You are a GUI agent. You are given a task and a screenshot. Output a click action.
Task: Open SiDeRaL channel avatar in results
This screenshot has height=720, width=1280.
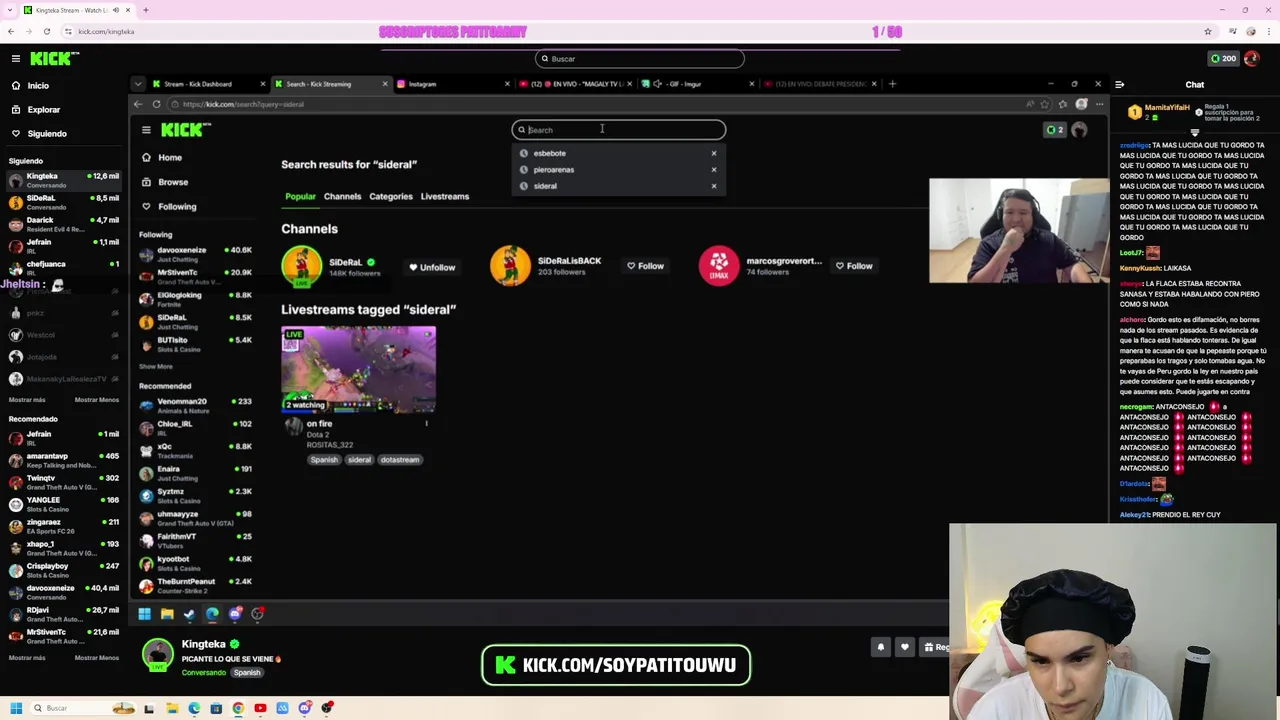point(301,267)
